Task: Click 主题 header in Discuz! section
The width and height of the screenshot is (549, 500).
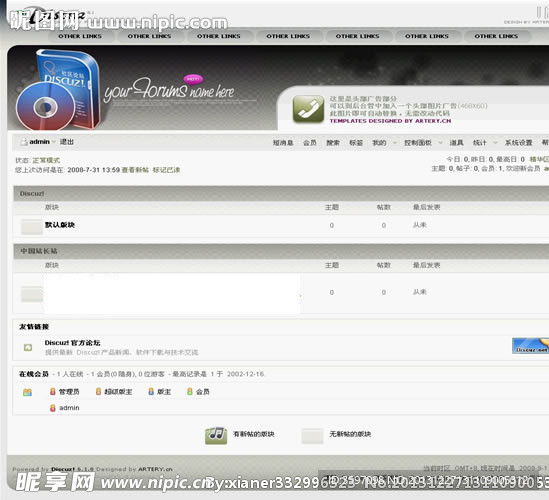Action: click(332, 207)
